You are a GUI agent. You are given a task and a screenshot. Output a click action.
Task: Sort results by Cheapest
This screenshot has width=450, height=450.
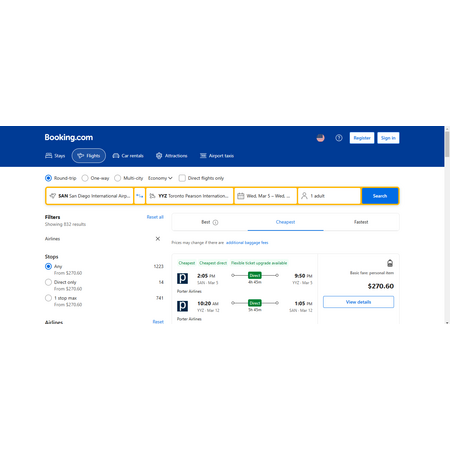285,222
